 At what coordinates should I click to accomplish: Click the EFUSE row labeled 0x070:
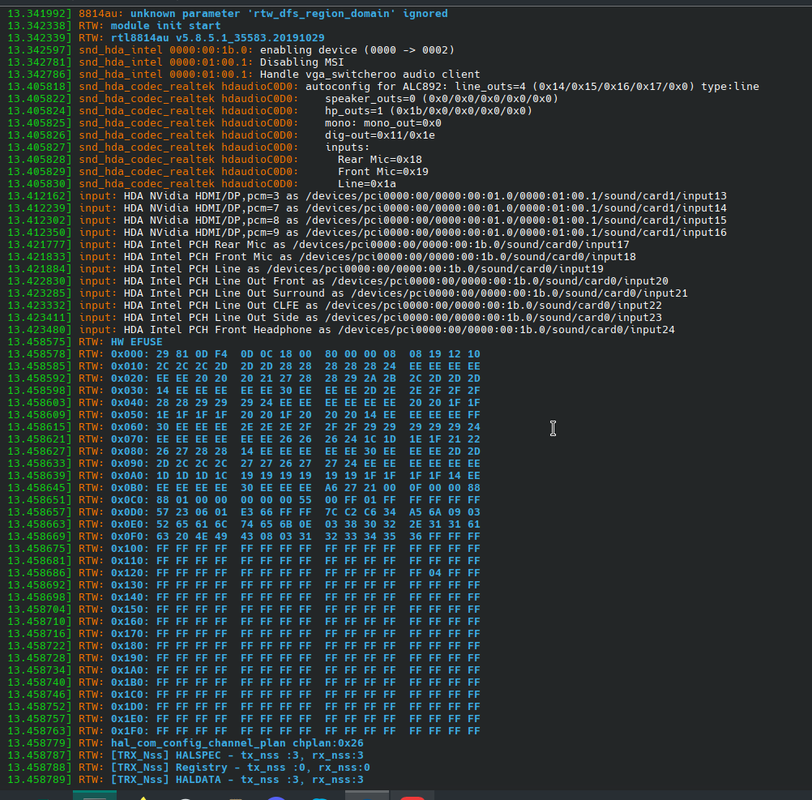[x=244, y=439]
